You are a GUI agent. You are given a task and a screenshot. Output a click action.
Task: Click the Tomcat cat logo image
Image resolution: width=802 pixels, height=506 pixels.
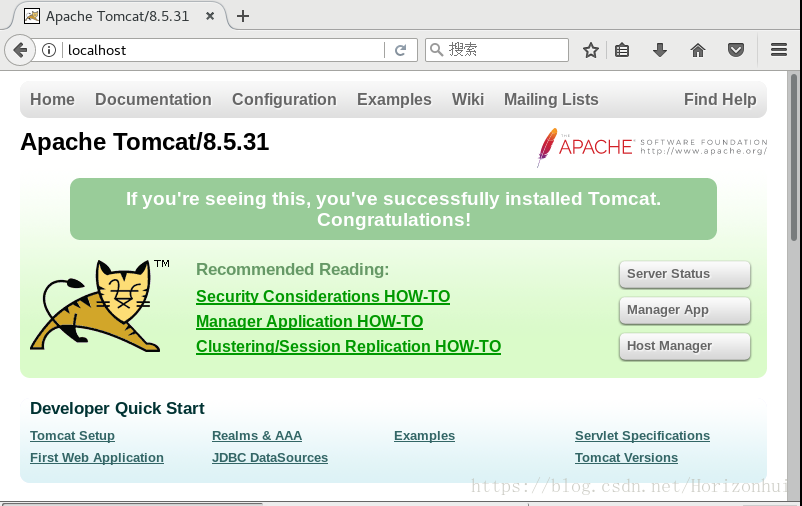pyautogui.click(x=99, y=306)
